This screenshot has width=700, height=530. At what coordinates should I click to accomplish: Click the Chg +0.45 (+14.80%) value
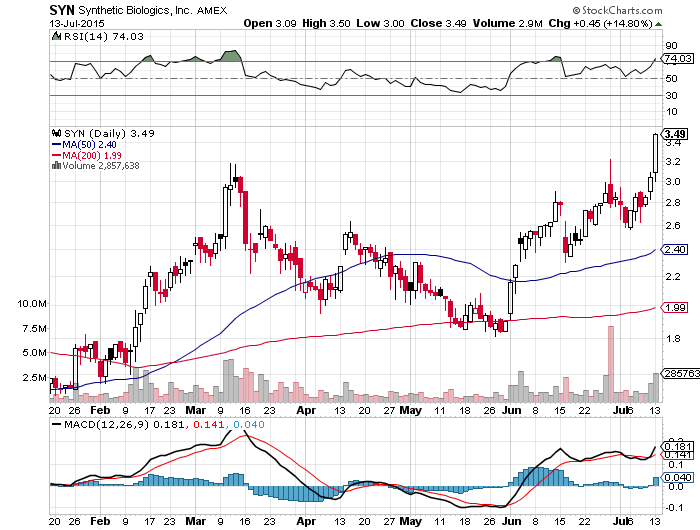coord(600,23)
